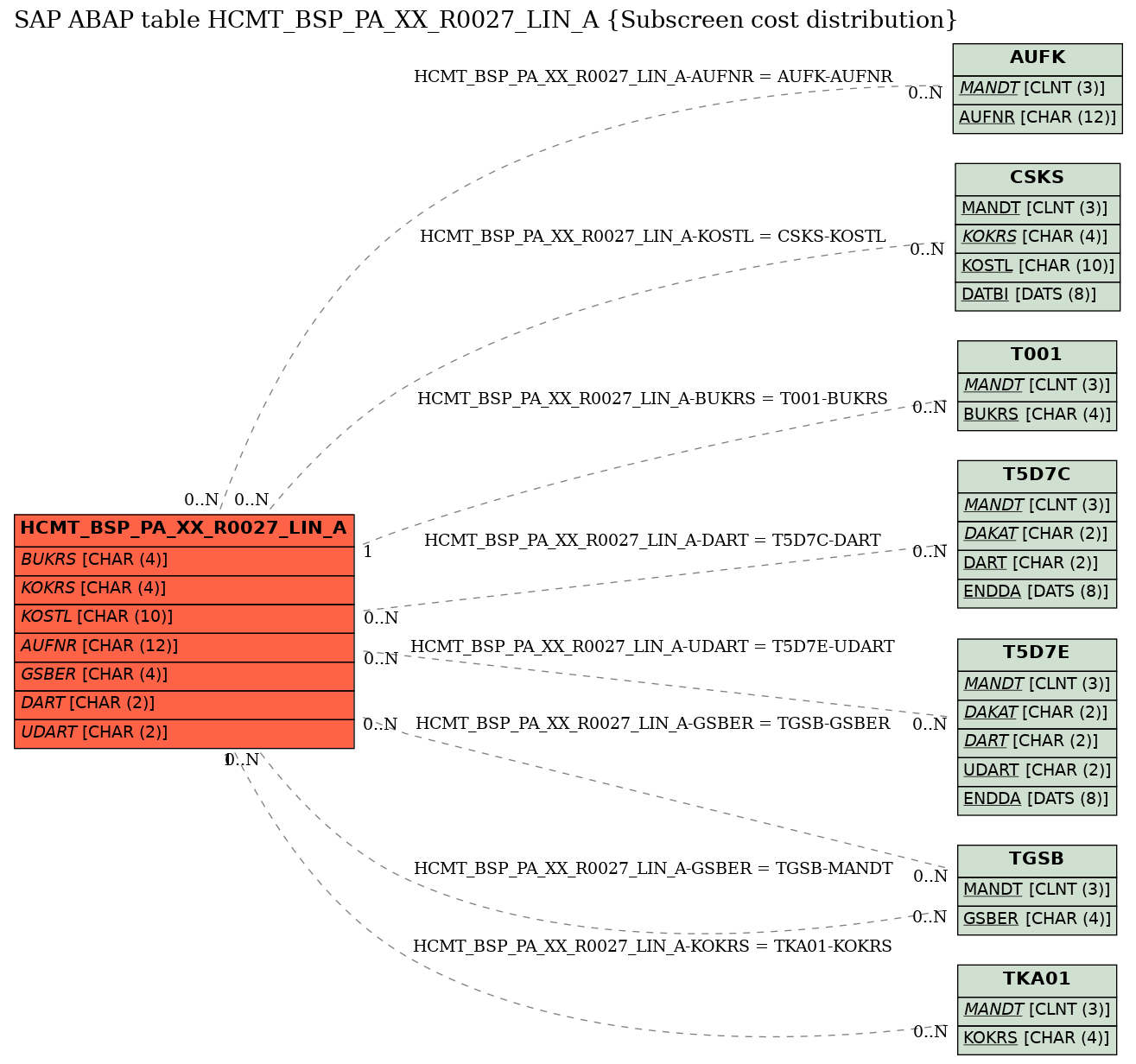Select ENDDA field in T5D7E table
Image resolution: width=1136 pixels, height=1064 pixels.
[1037, 799]
